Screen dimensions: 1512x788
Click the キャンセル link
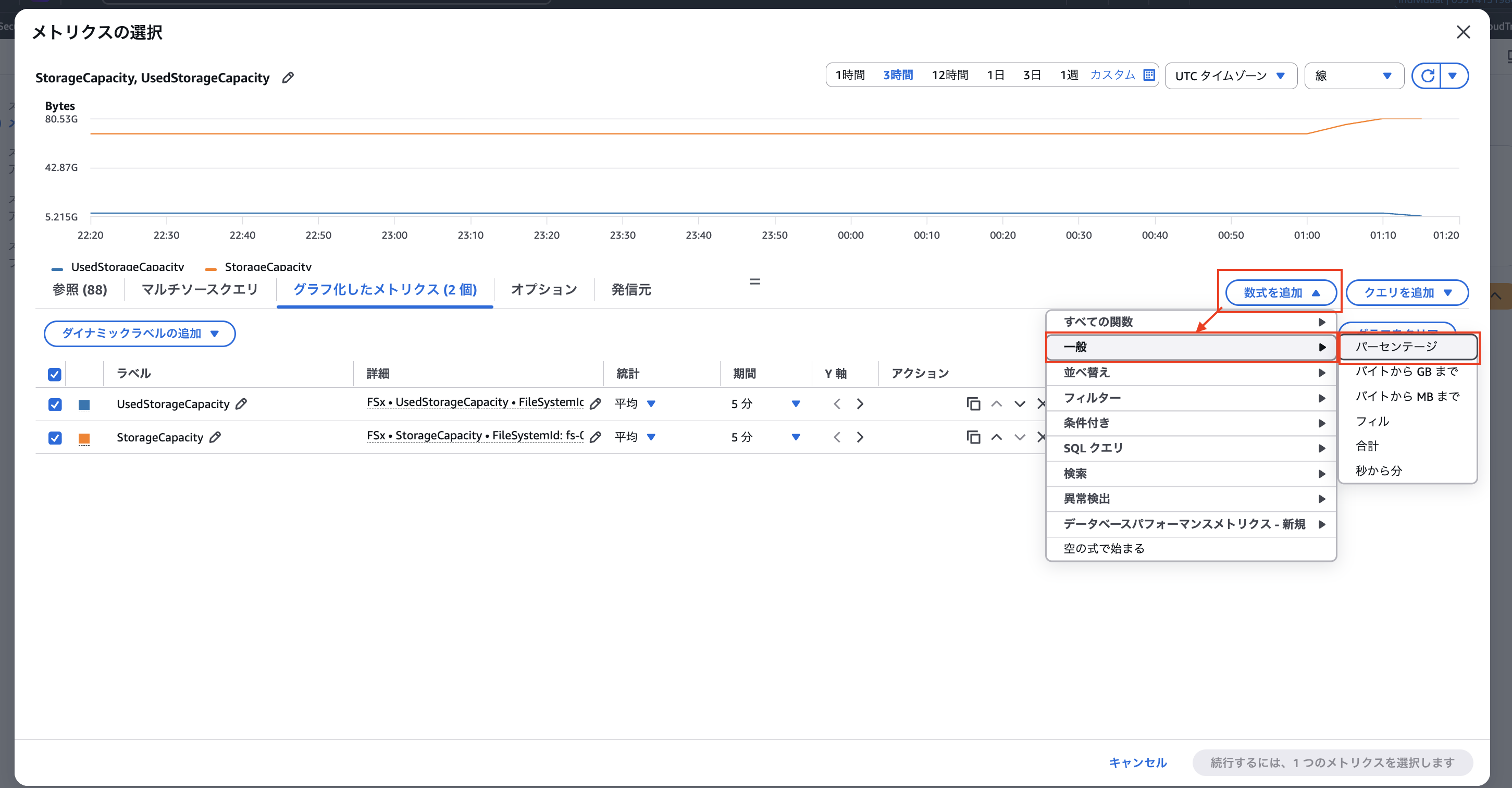point(1137,763)
